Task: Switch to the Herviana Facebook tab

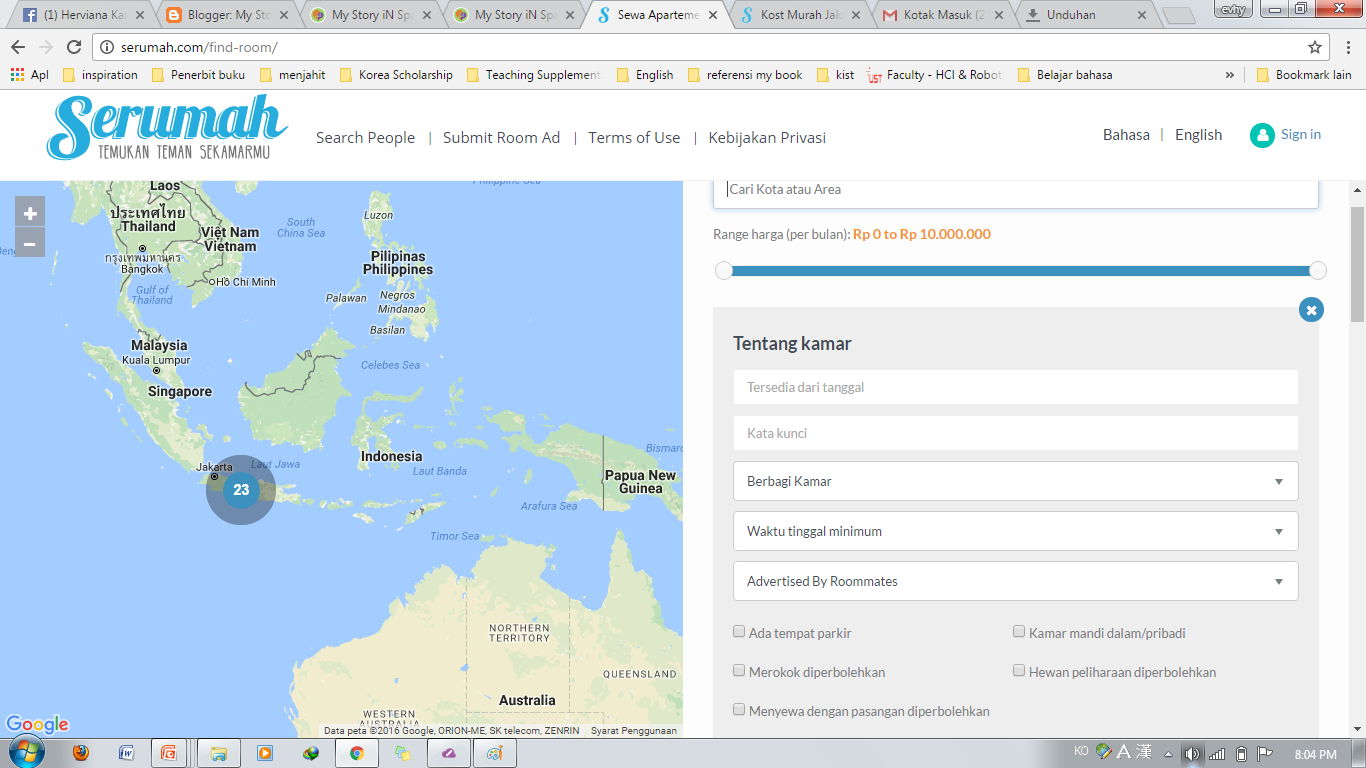Action: pos(84,15)
